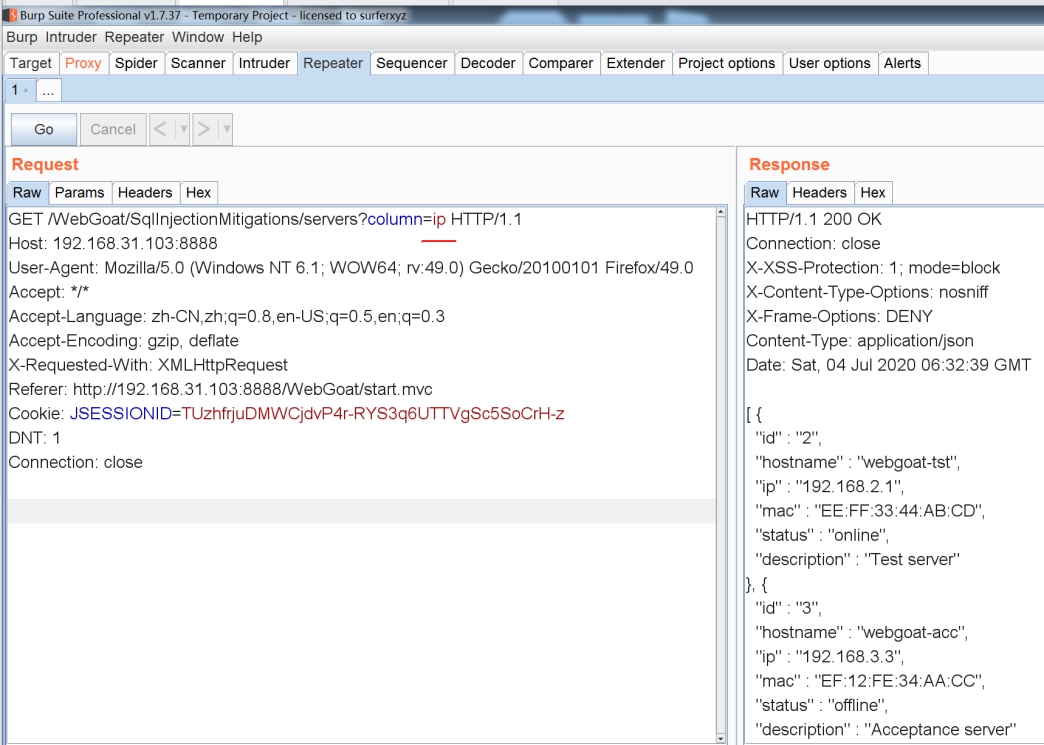Close Repeater tab 1 with its x

click(26, 91)
